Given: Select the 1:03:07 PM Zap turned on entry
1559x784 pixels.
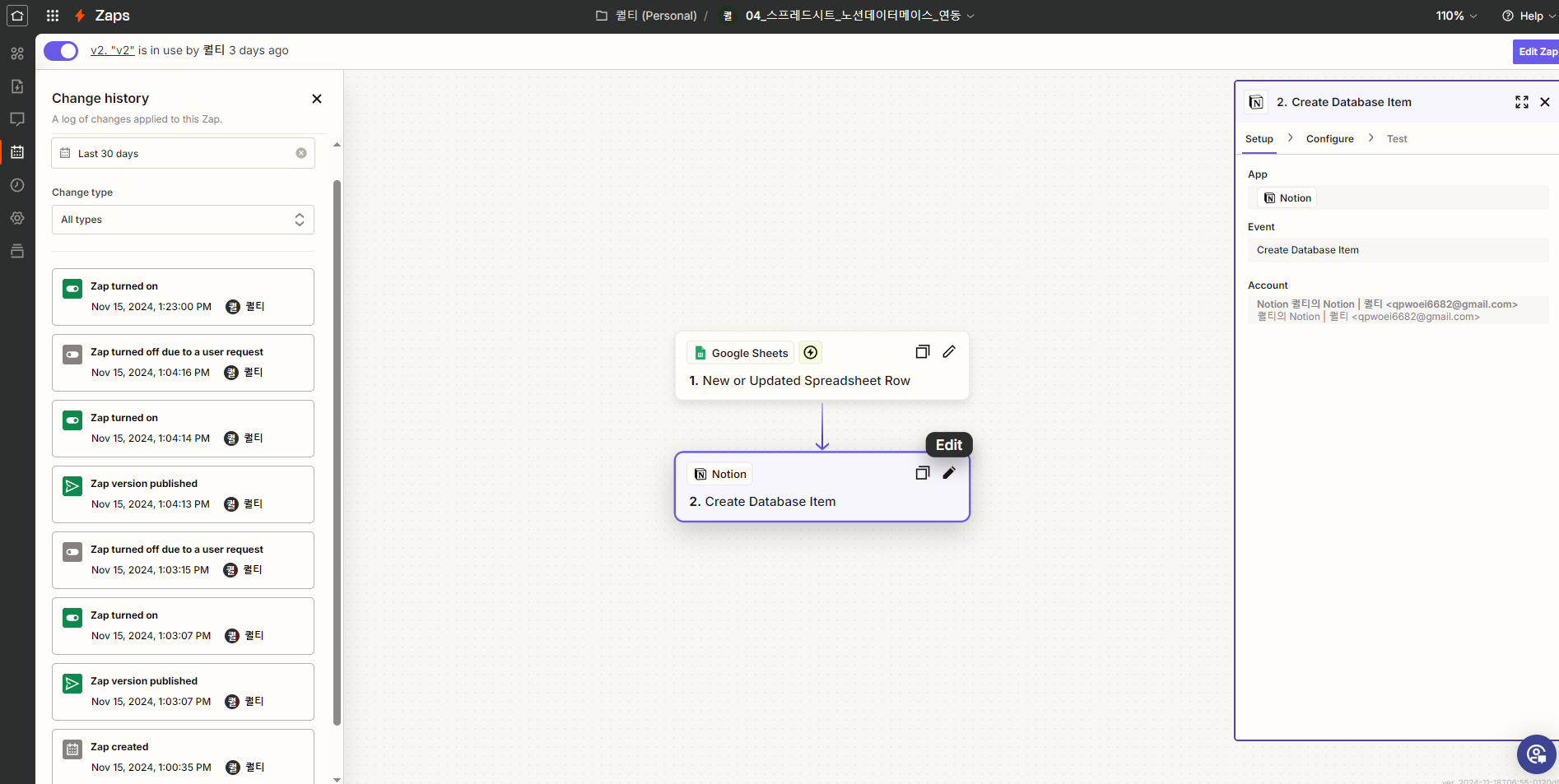Looking at the screenshot, I should [x=183, y=626].
